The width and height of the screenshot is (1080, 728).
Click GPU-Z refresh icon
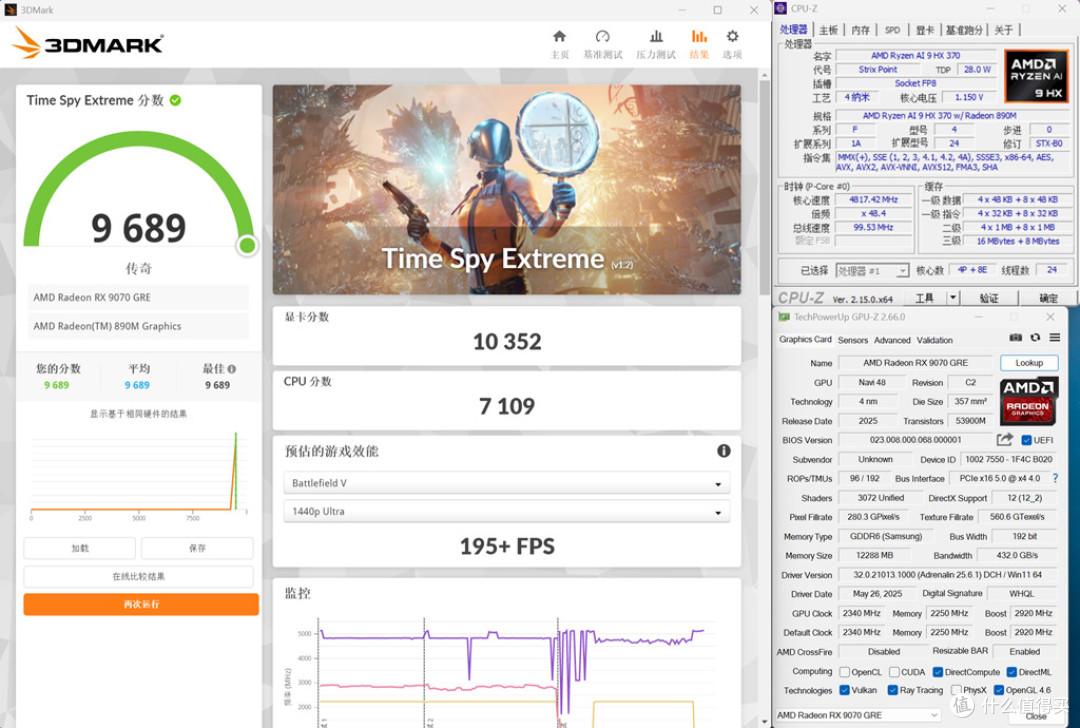click(x=1035, y=337)
